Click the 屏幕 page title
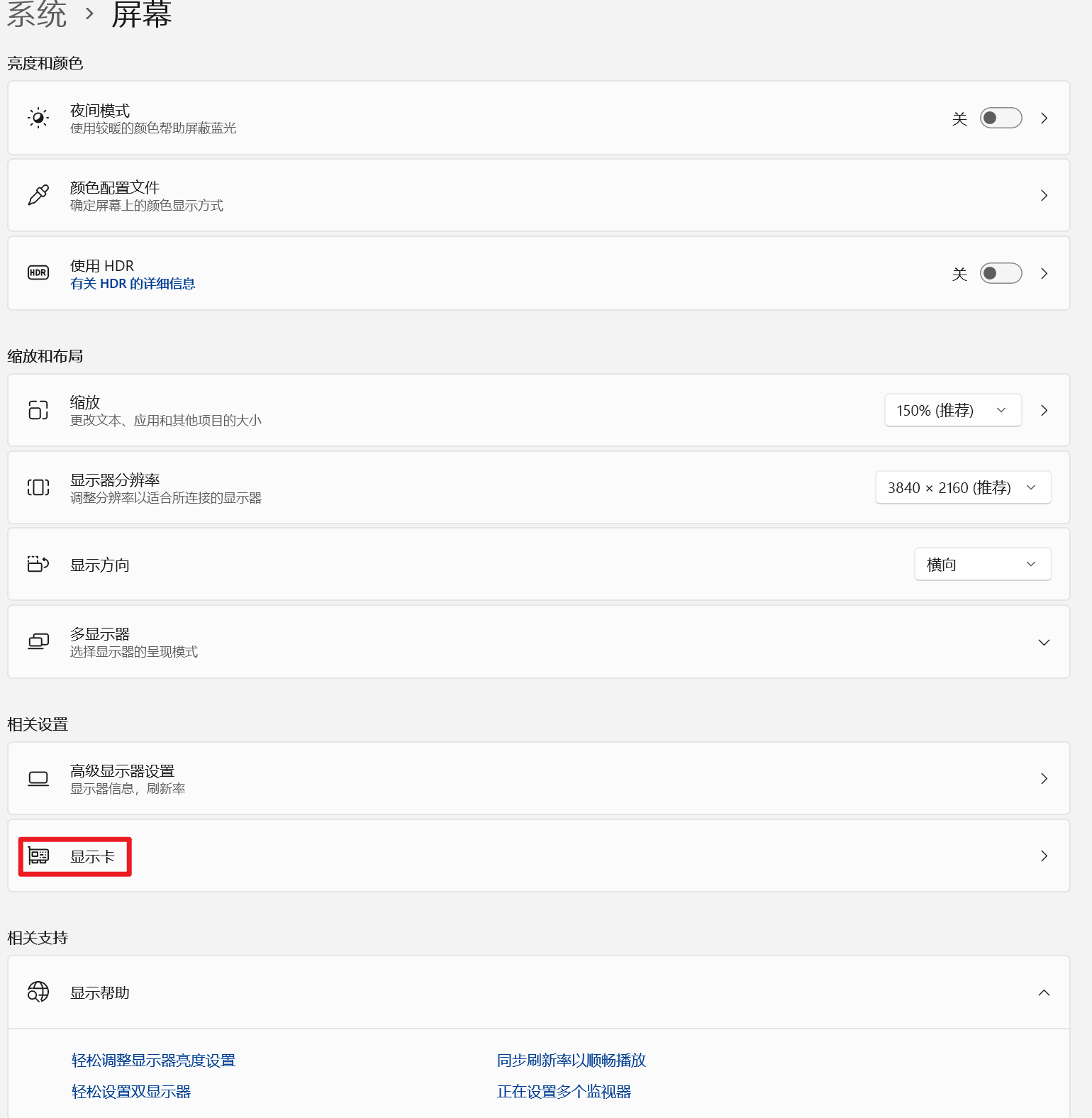Image resolution: width=1092 pixels, height=1118 pixels. coord(142,14)
